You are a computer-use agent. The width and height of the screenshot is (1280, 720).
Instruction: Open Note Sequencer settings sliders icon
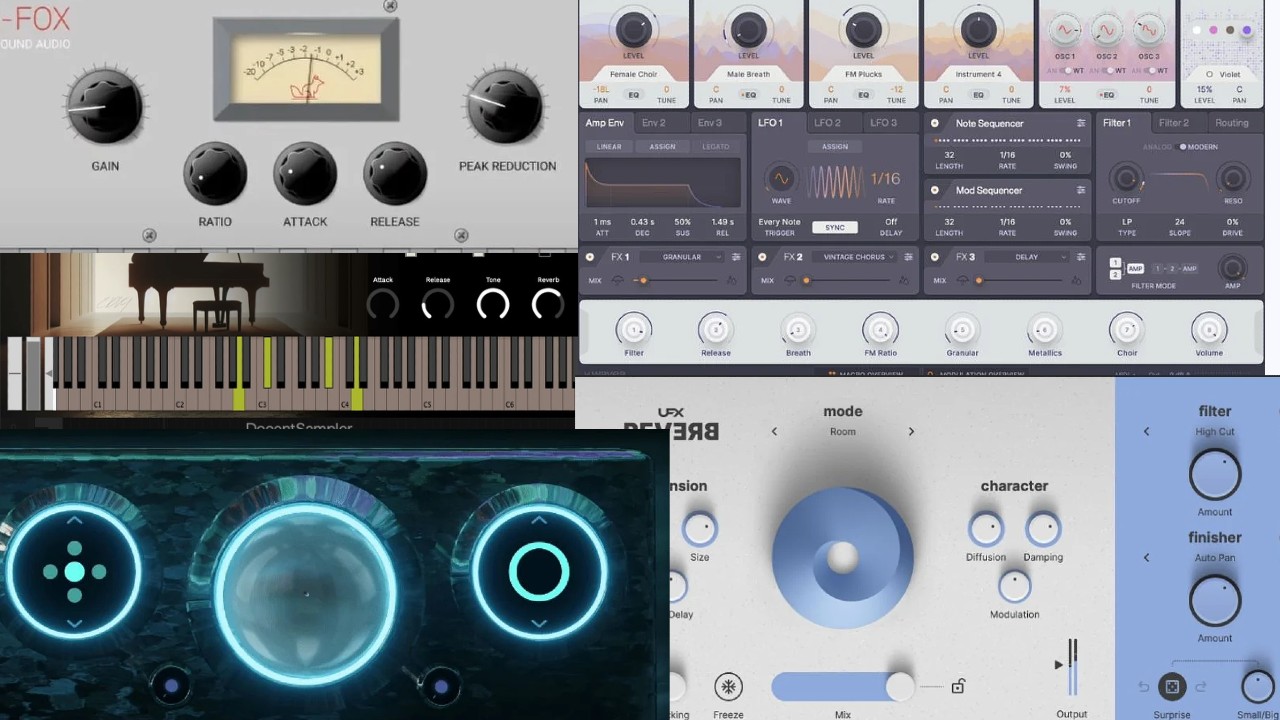pyautogui.click(x=1081, y=123)
